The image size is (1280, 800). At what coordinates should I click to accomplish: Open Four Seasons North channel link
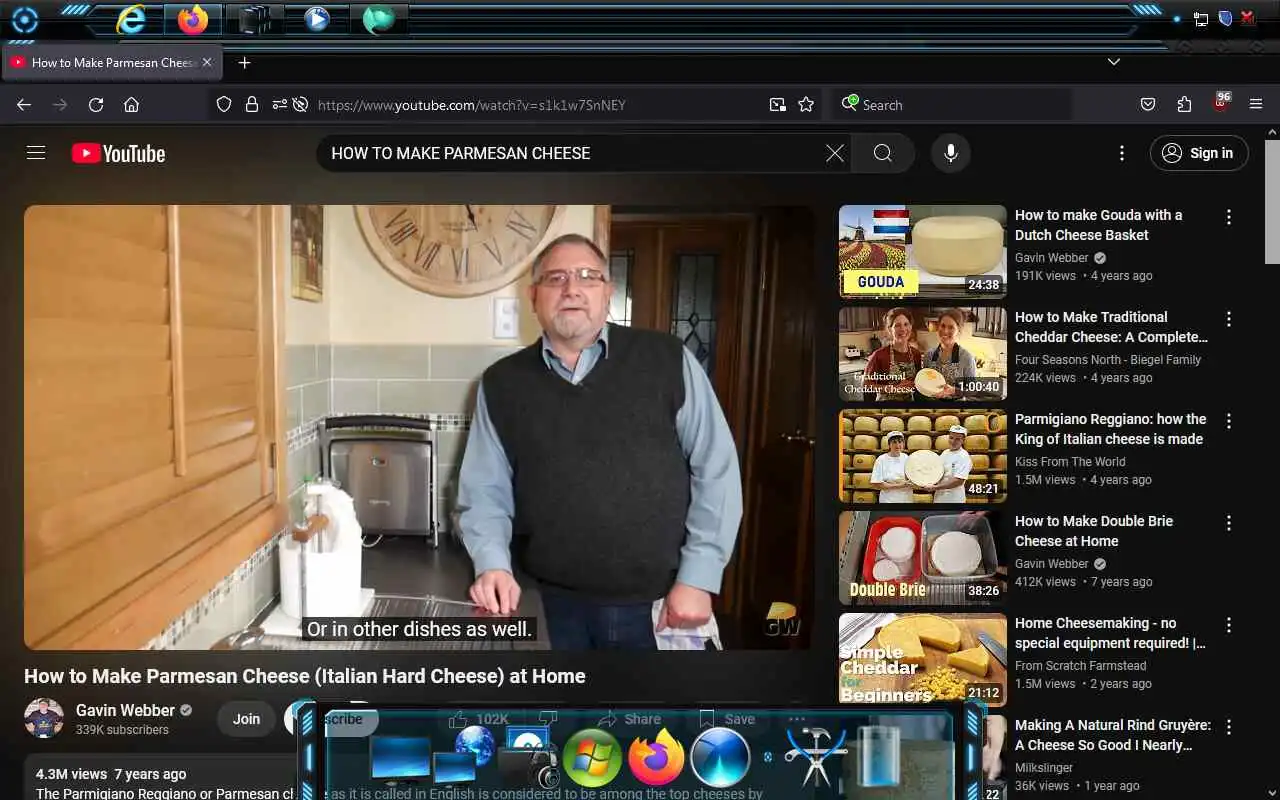(x=1108, y=360)
